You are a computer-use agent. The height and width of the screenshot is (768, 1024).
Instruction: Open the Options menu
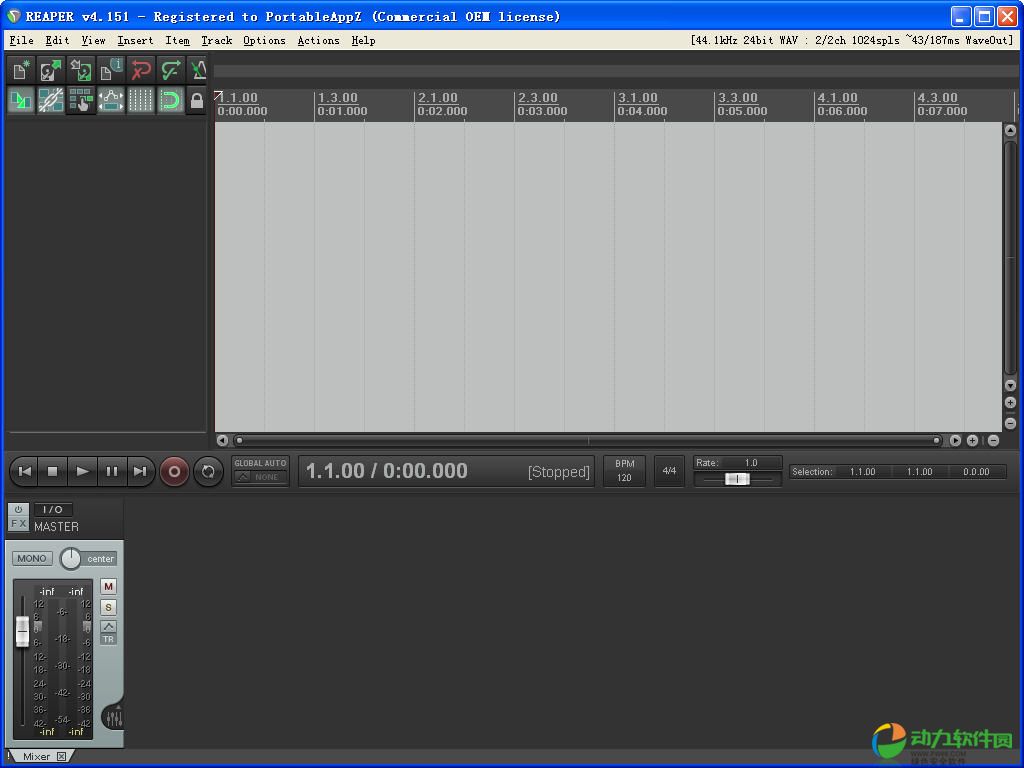[264, 40]
